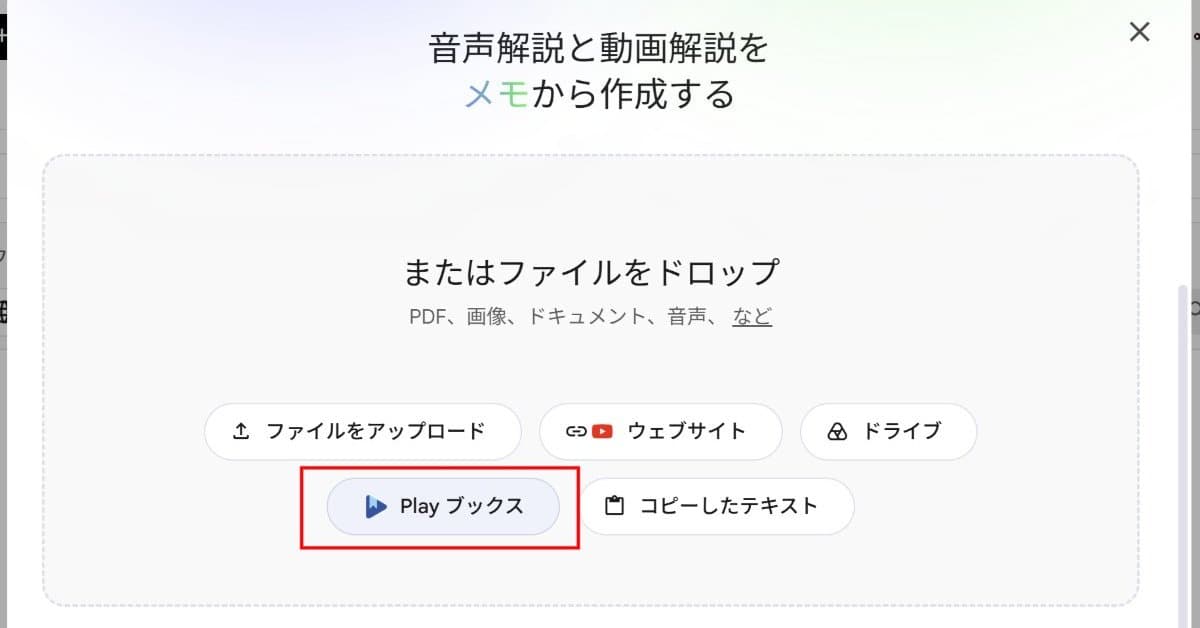Click the red YouTube icon
The height and width of the screenshot is (628, 1200).
click(x=602, y=431)
